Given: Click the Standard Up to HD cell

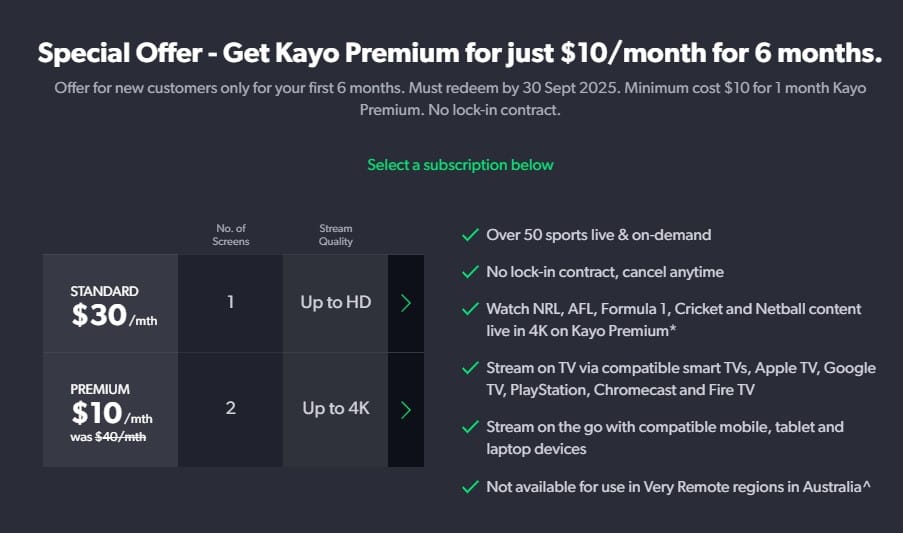Looking at the screenshot, I should point(336,303).
